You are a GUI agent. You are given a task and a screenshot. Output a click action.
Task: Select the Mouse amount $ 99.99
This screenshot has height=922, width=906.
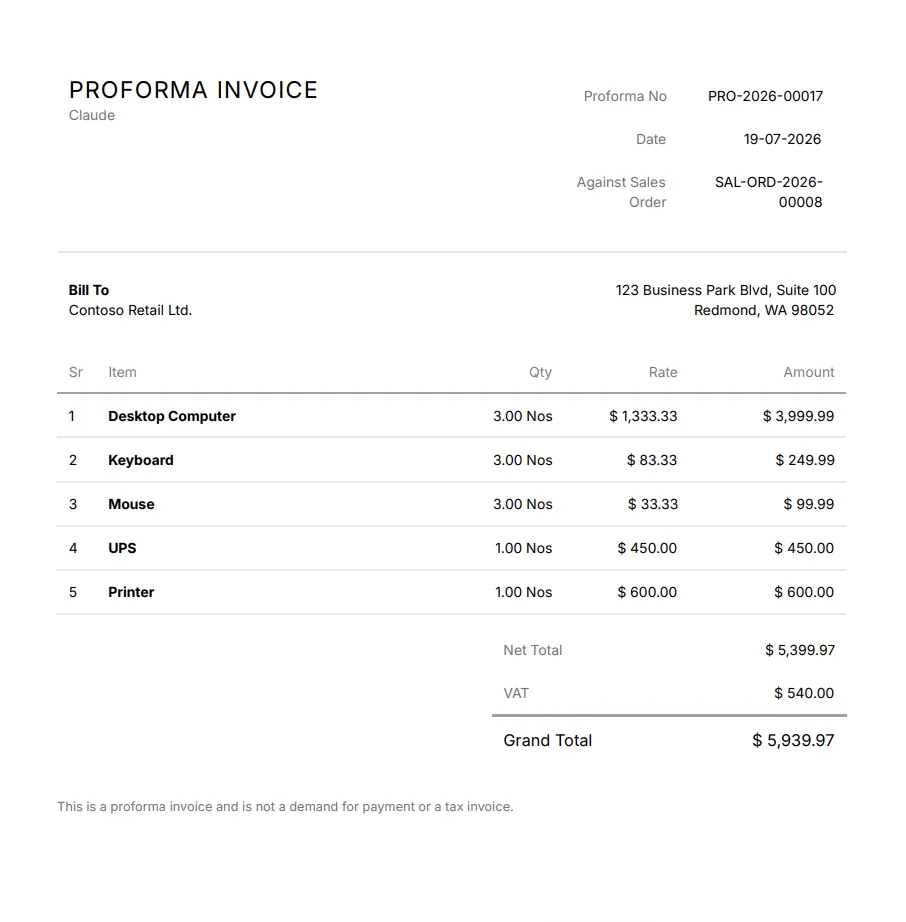click(808, 504)
